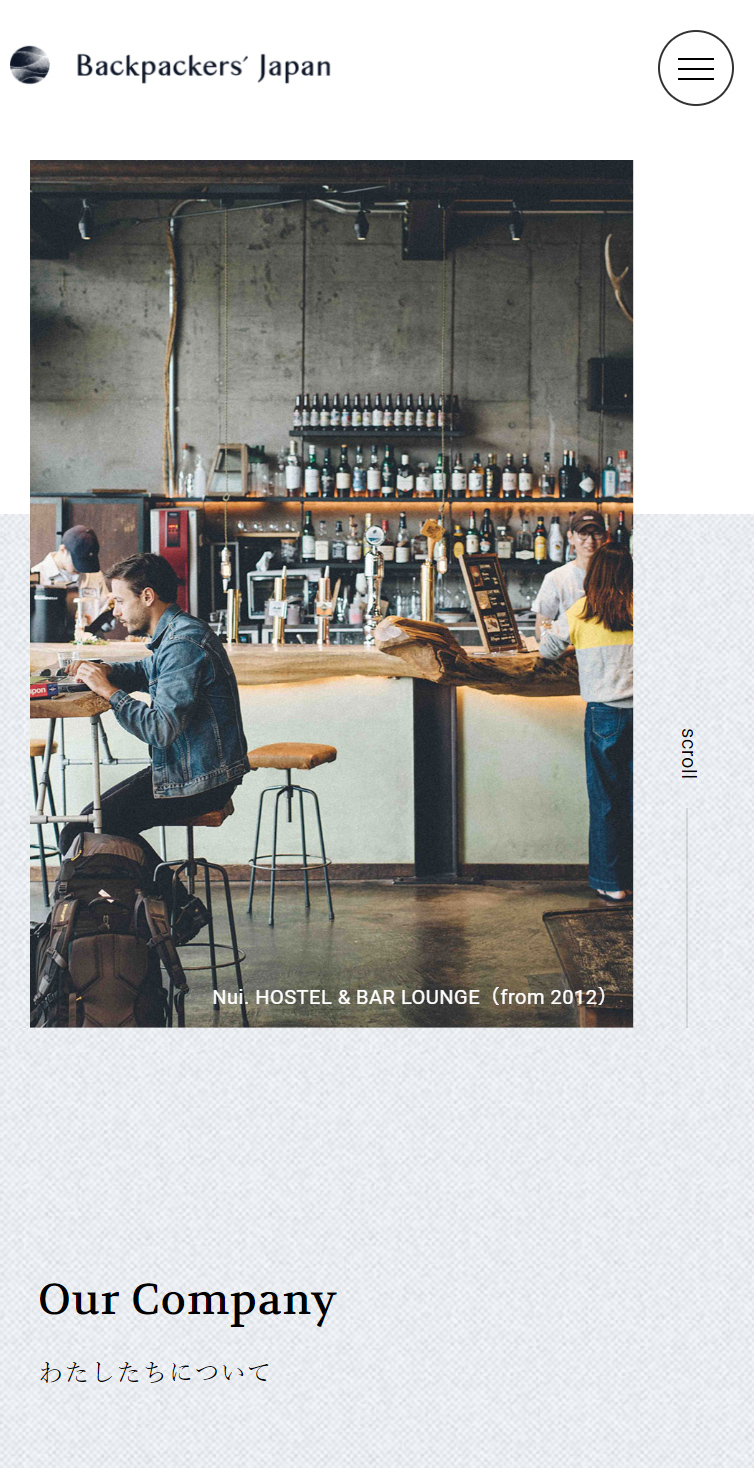The width and height of the screenshot is (754, 1468).
Task: Click the black pillar supporting the wooden counter
Action: click(x=436, y=780)
